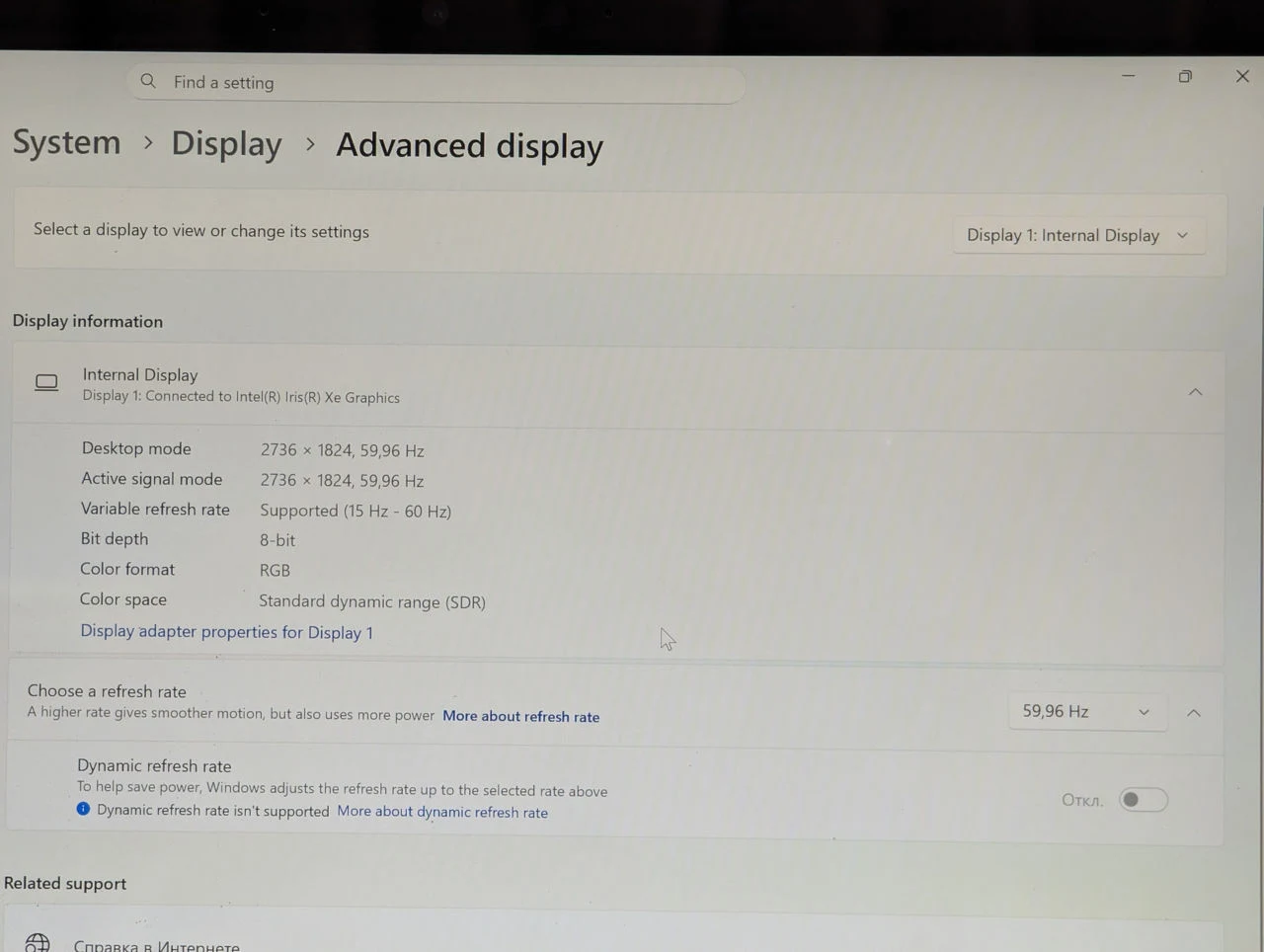This screenshot has height=952, width=1264.
Task: Open the 59,96 Hz refresh rate dropdown
Action: pos(1087,711)
